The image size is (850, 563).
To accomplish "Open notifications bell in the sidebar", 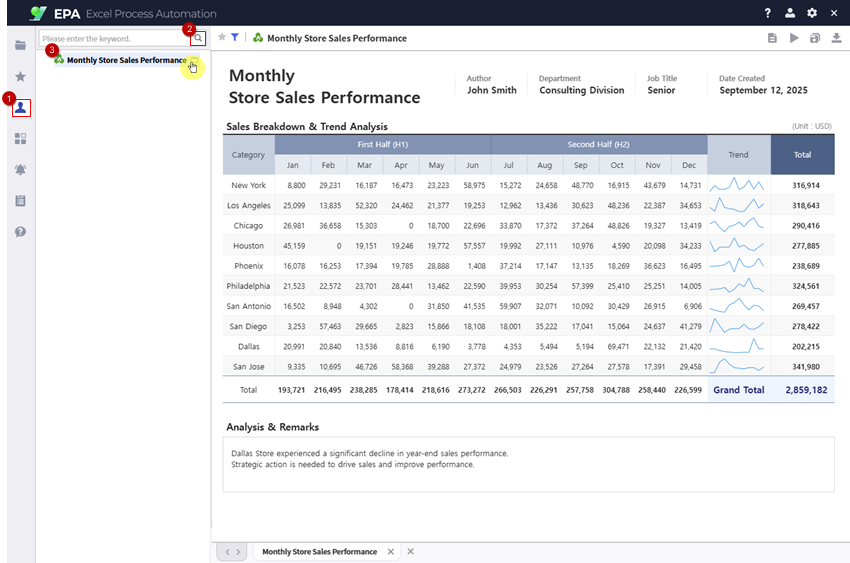I will [20, 170].
